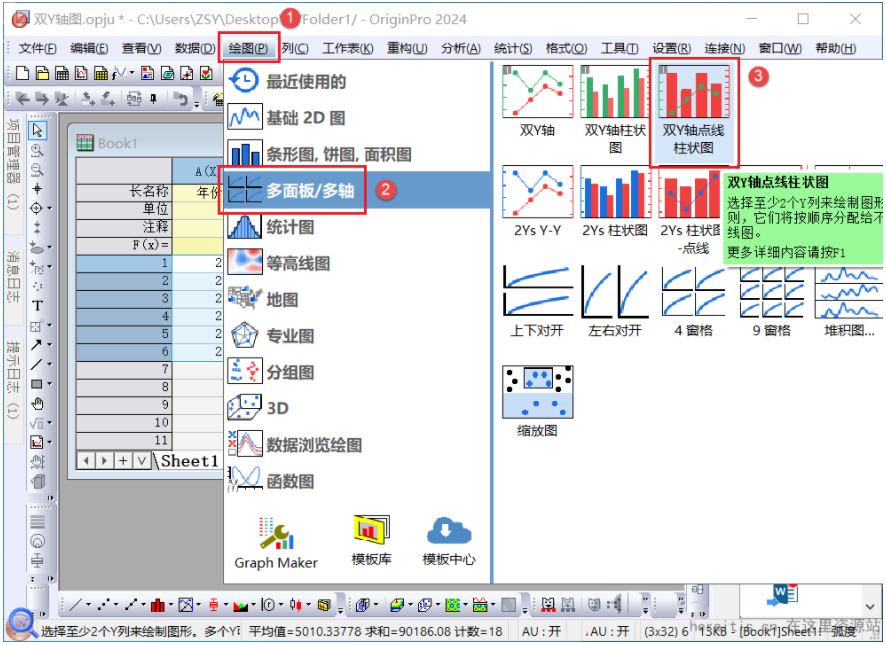This screenshot has width=886, height=645.
Task: Expand the Line plot dropdown arrow
Action: coord(88,605)
